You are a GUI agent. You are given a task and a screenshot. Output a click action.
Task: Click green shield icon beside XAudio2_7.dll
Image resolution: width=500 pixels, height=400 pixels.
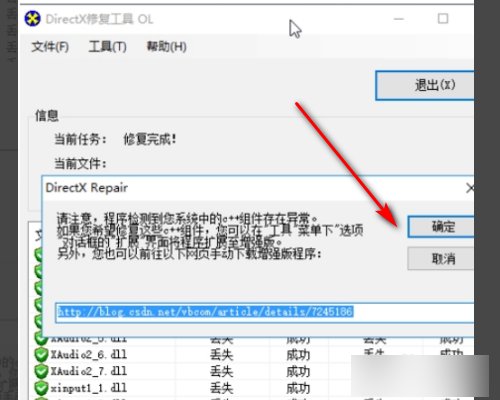41,371
